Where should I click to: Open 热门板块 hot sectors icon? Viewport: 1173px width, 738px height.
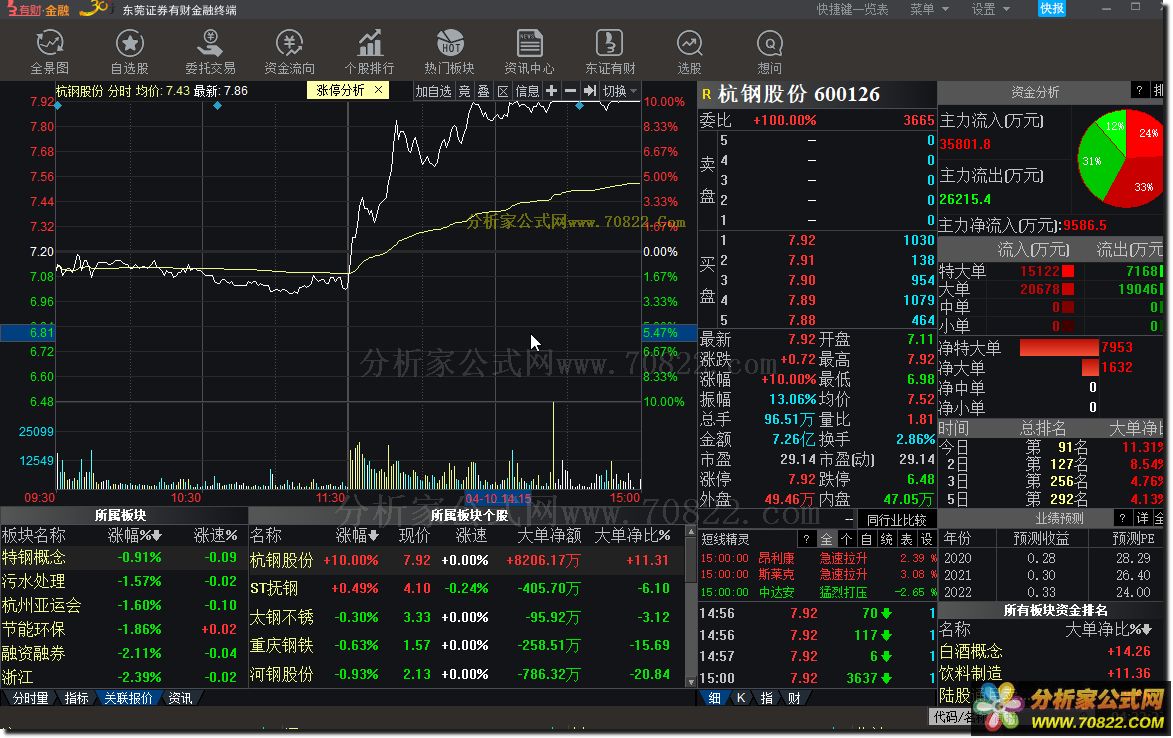450,52
